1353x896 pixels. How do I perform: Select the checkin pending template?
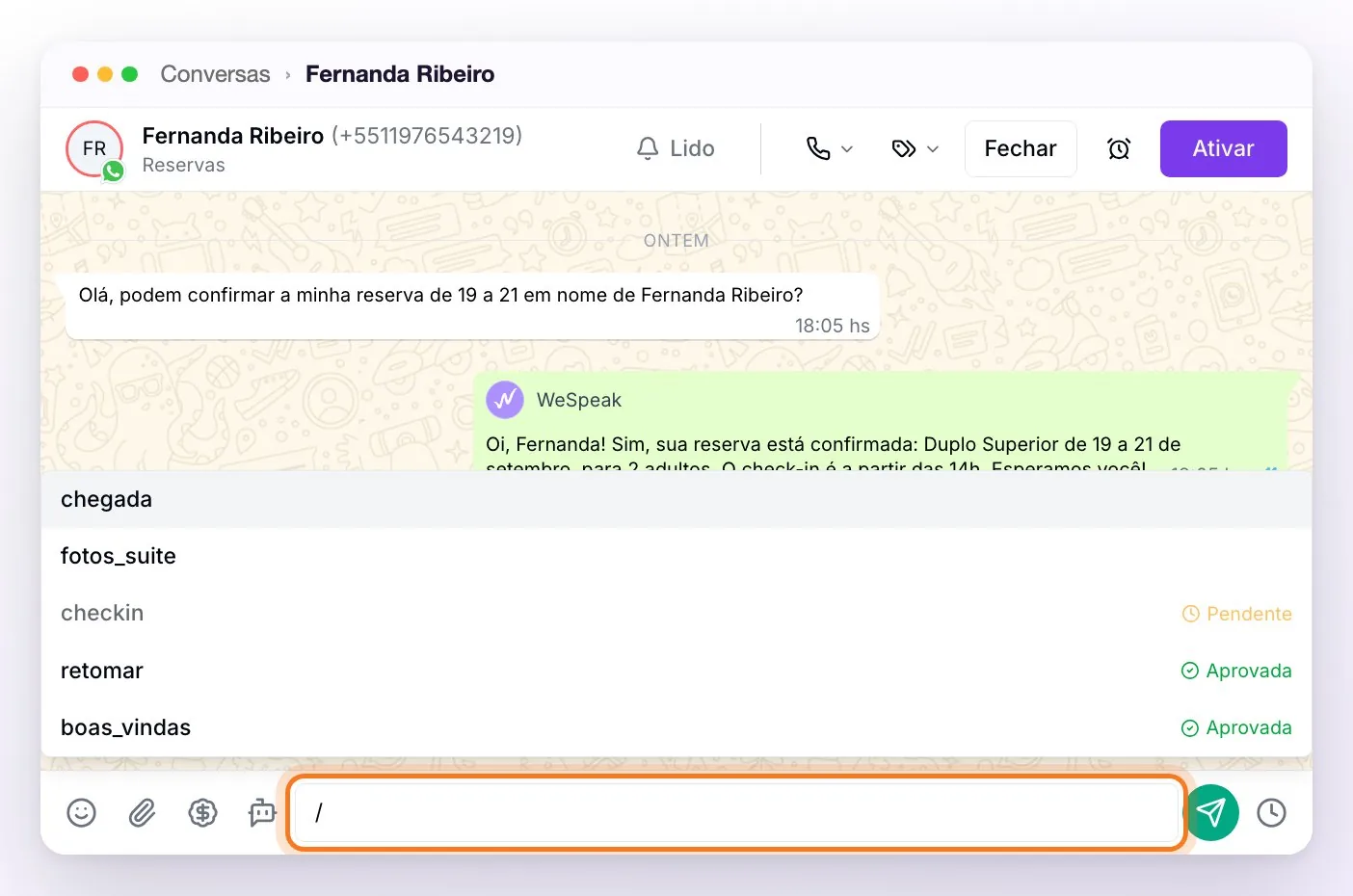[676, 613]
